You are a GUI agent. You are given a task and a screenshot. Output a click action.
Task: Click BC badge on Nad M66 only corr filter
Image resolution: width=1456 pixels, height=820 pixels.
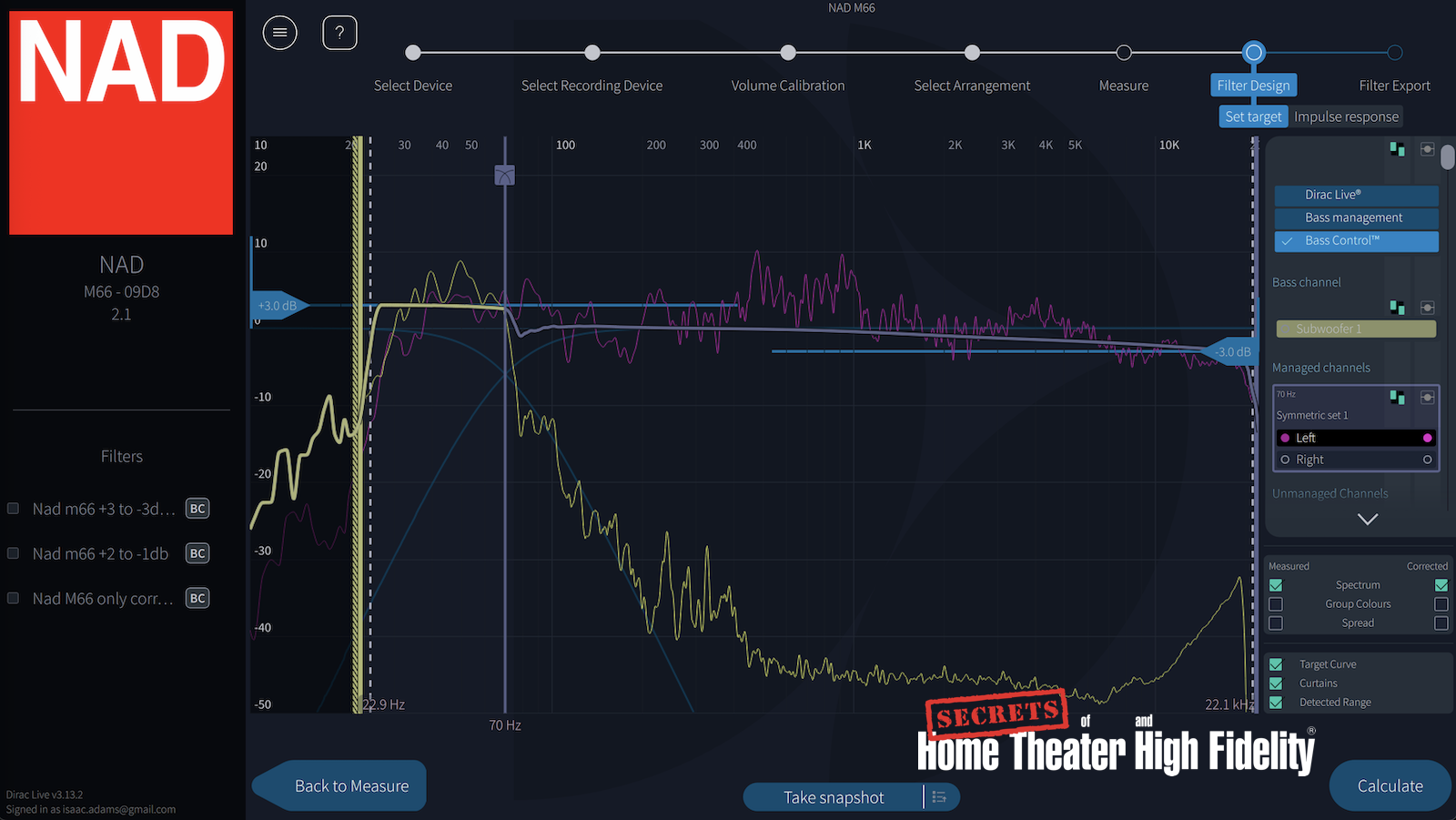click(197, 598)
